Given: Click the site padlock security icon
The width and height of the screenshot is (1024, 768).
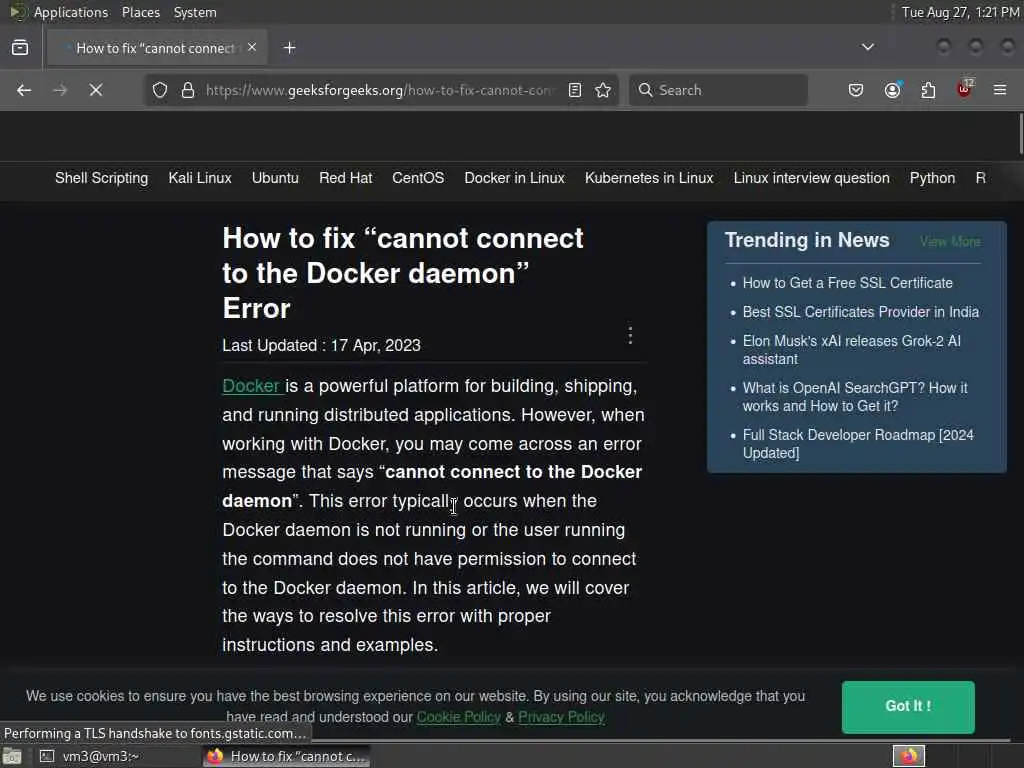Looking at the screenshot, I should point(188,90).
